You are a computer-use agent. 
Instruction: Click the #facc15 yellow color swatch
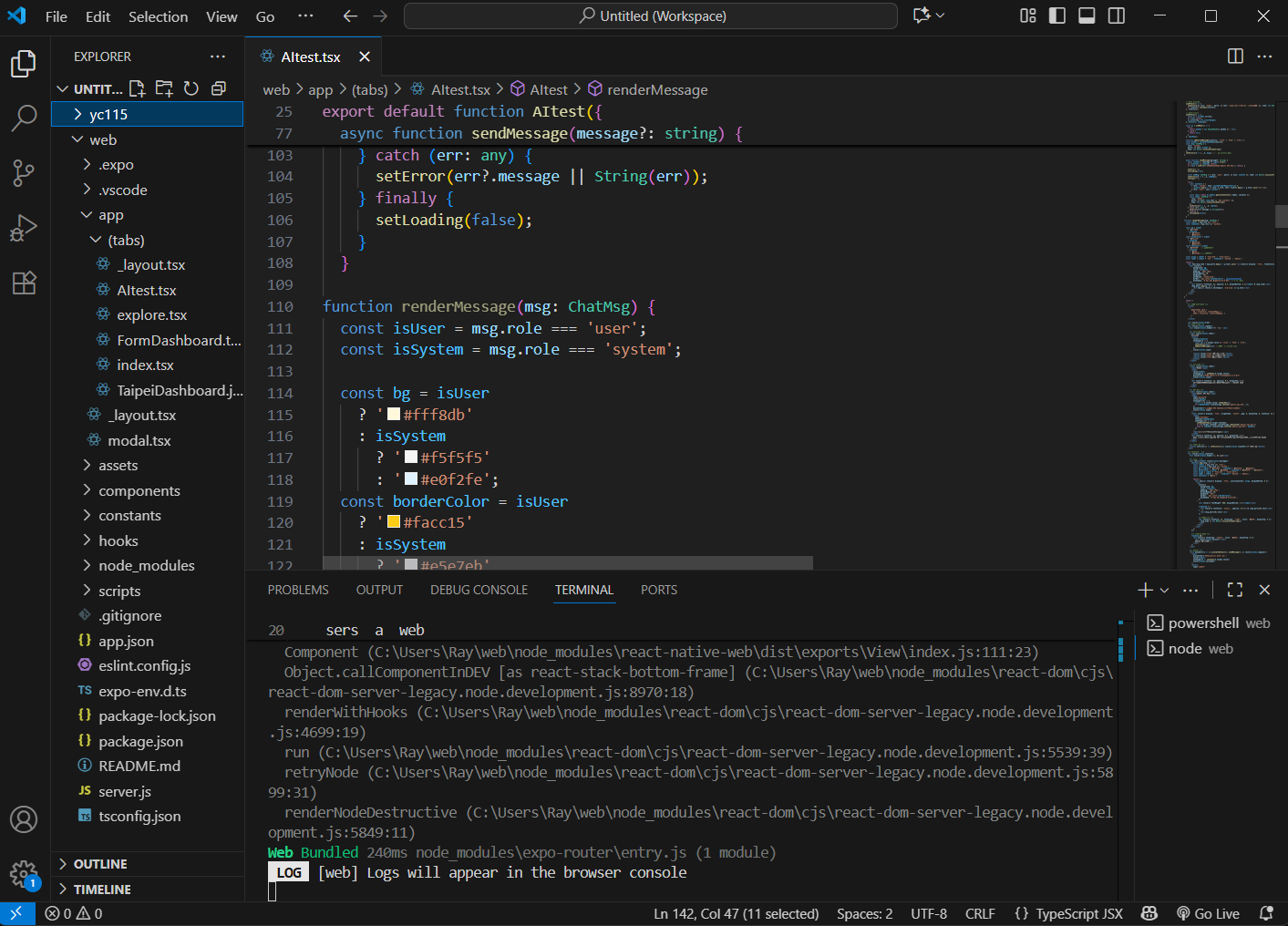click(x=394, y=522)
